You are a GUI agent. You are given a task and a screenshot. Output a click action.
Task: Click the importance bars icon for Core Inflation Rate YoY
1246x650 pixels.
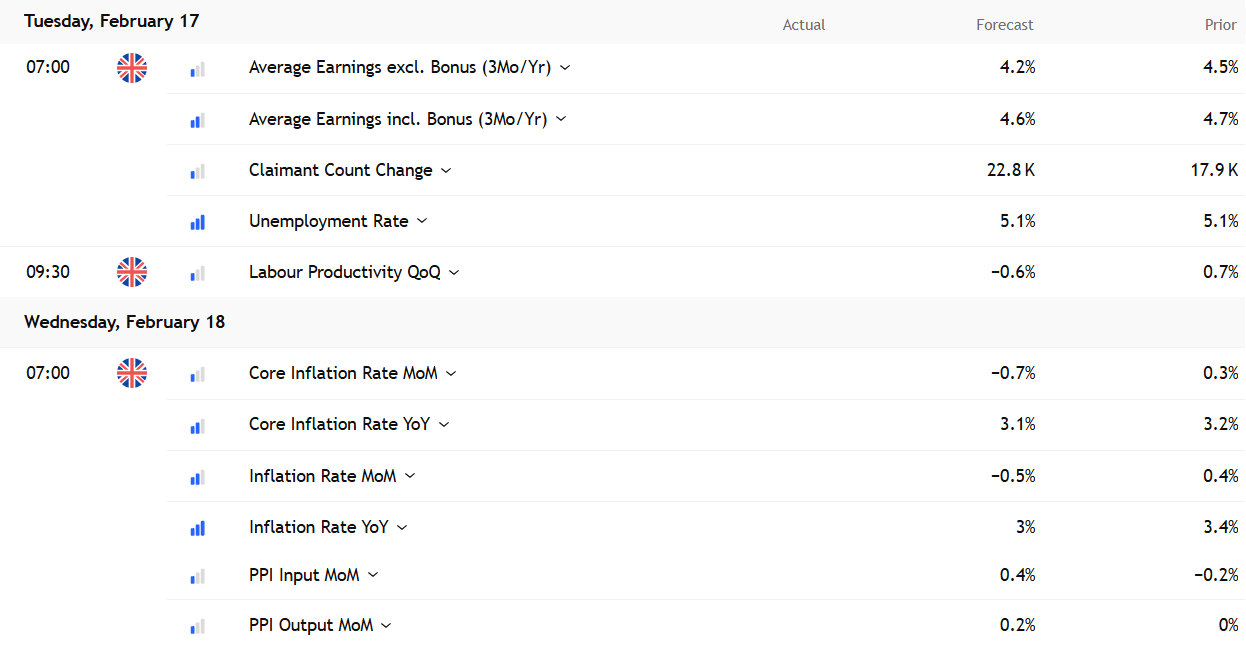pyautogui.click(x=198, y=426)
